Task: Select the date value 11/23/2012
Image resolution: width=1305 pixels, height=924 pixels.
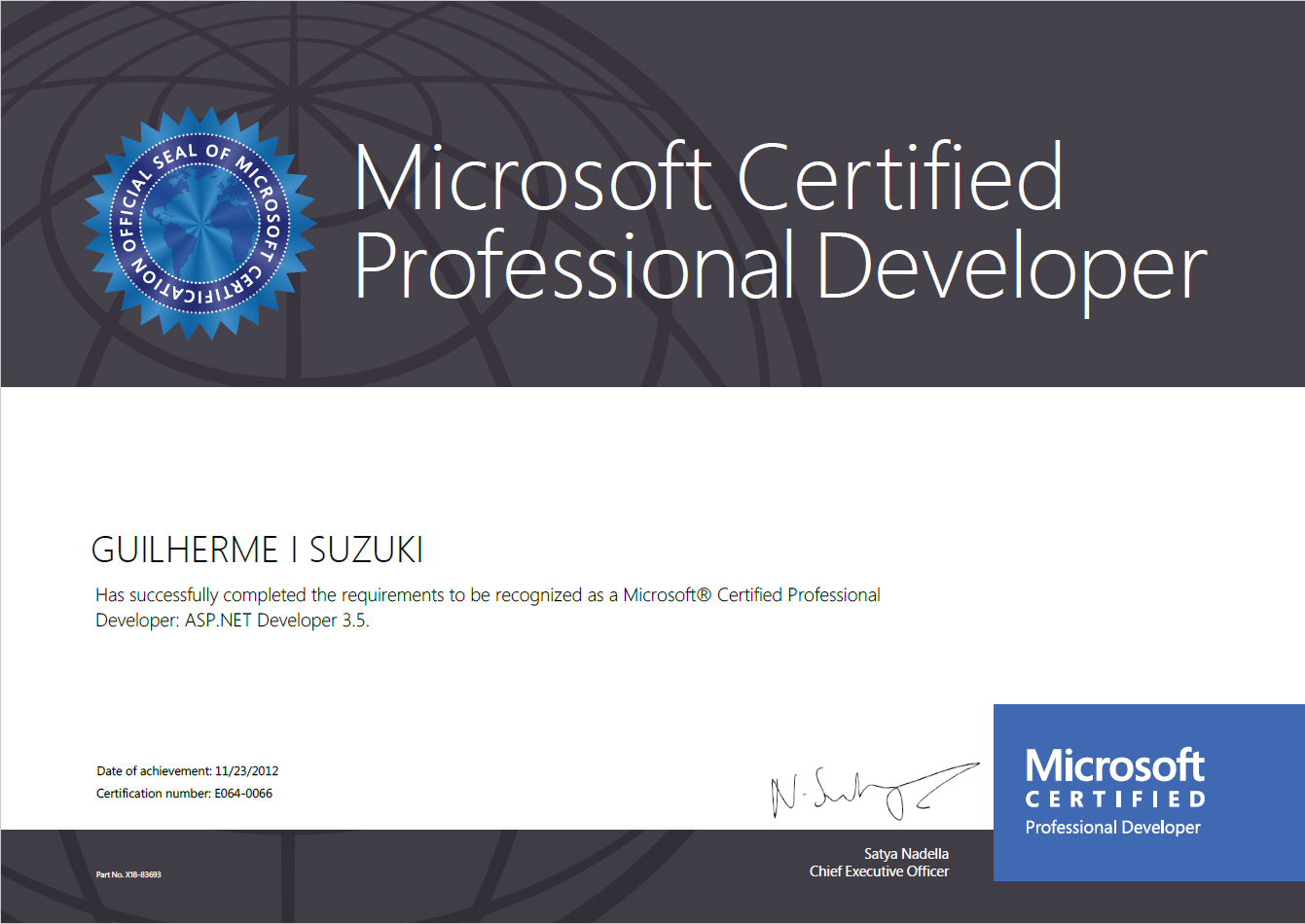Action: [247, 771]
